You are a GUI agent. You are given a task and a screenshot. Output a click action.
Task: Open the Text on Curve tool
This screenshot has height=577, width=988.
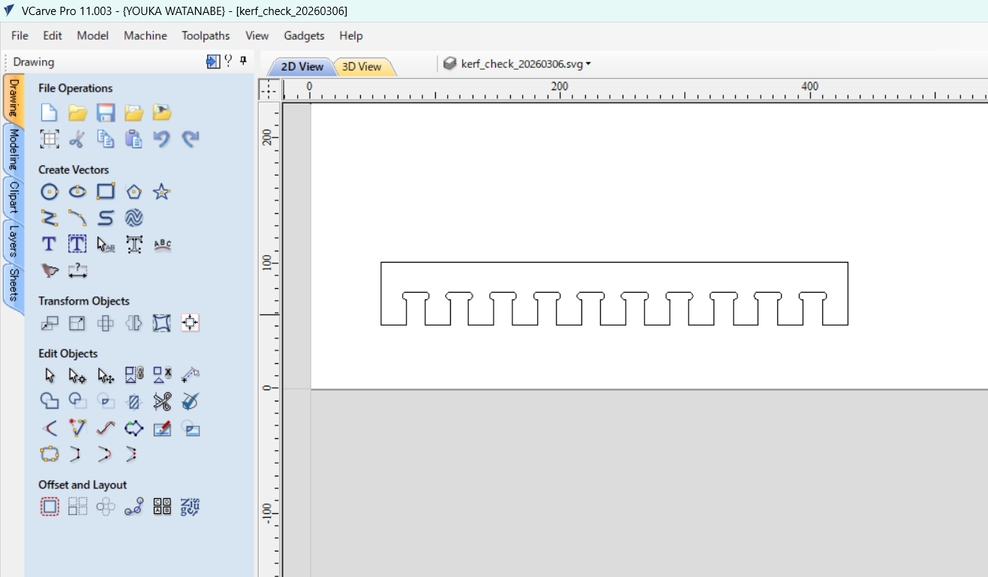[162, 244]
